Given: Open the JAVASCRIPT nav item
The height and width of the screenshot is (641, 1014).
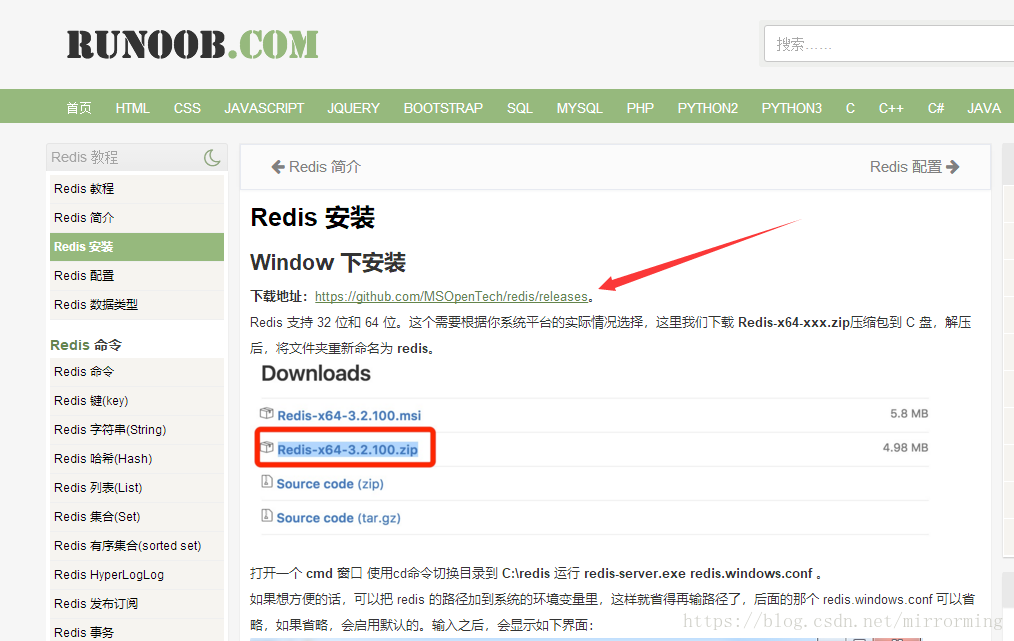Looking at the screenshot, I should (x=264, y=108).
